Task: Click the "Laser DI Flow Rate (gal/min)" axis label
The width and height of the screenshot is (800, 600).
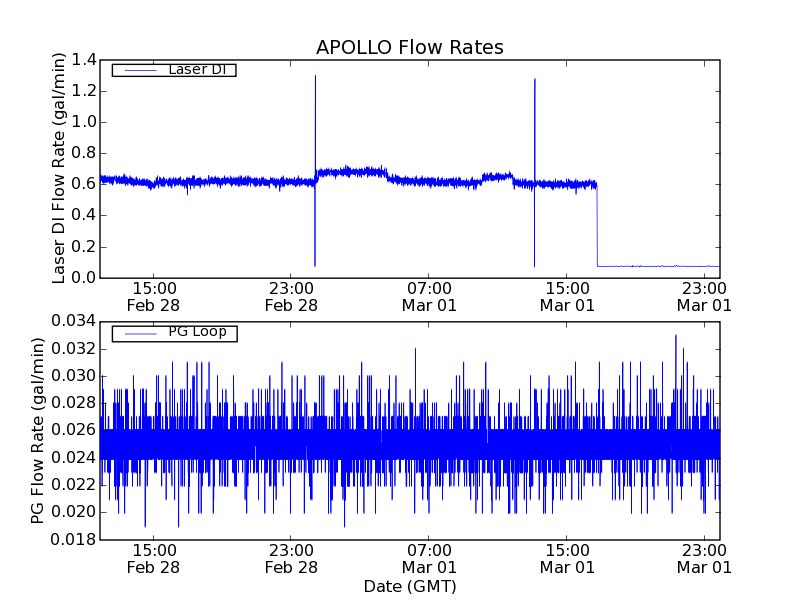Action: pyautogui.click(x=59, y=168)
